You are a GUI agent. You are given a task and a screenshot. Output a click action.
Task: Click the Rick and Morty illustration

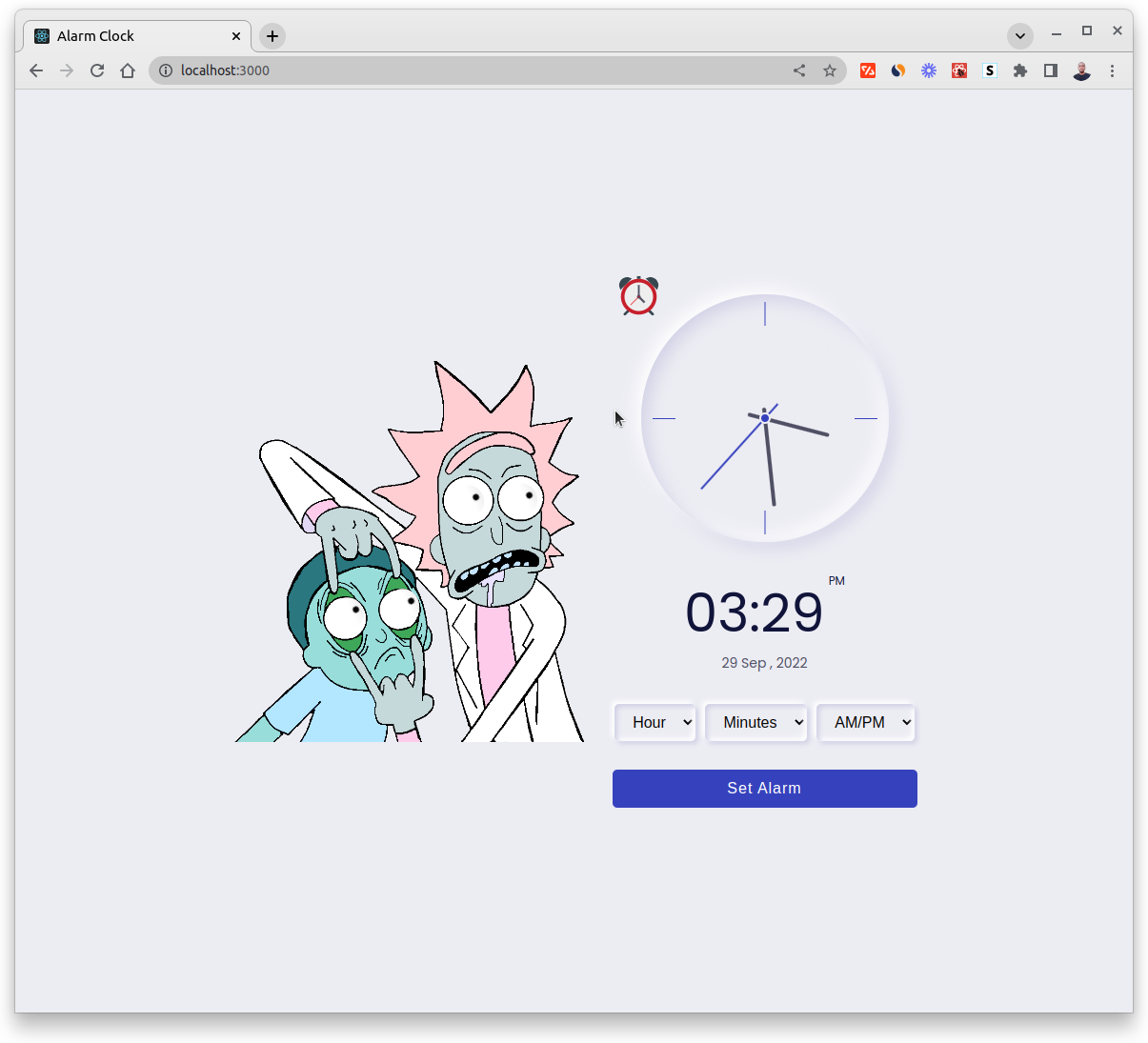pyautogui.click(x=410, y=552)
